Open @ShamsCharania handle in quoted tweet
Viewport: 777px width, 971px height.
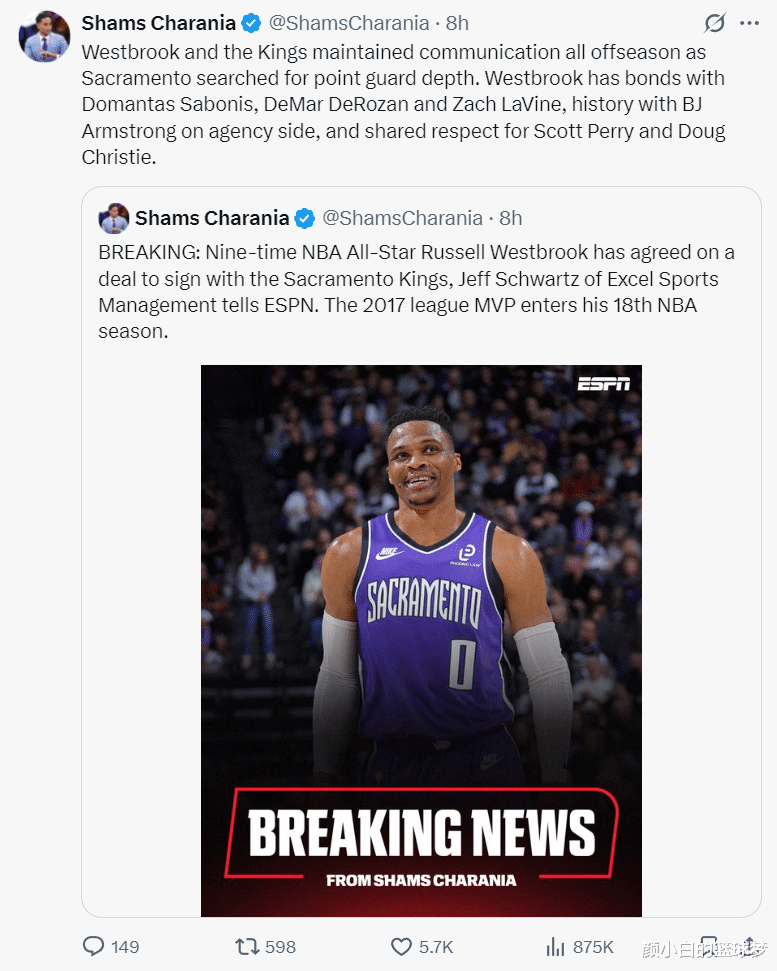(x=402, y=218)
